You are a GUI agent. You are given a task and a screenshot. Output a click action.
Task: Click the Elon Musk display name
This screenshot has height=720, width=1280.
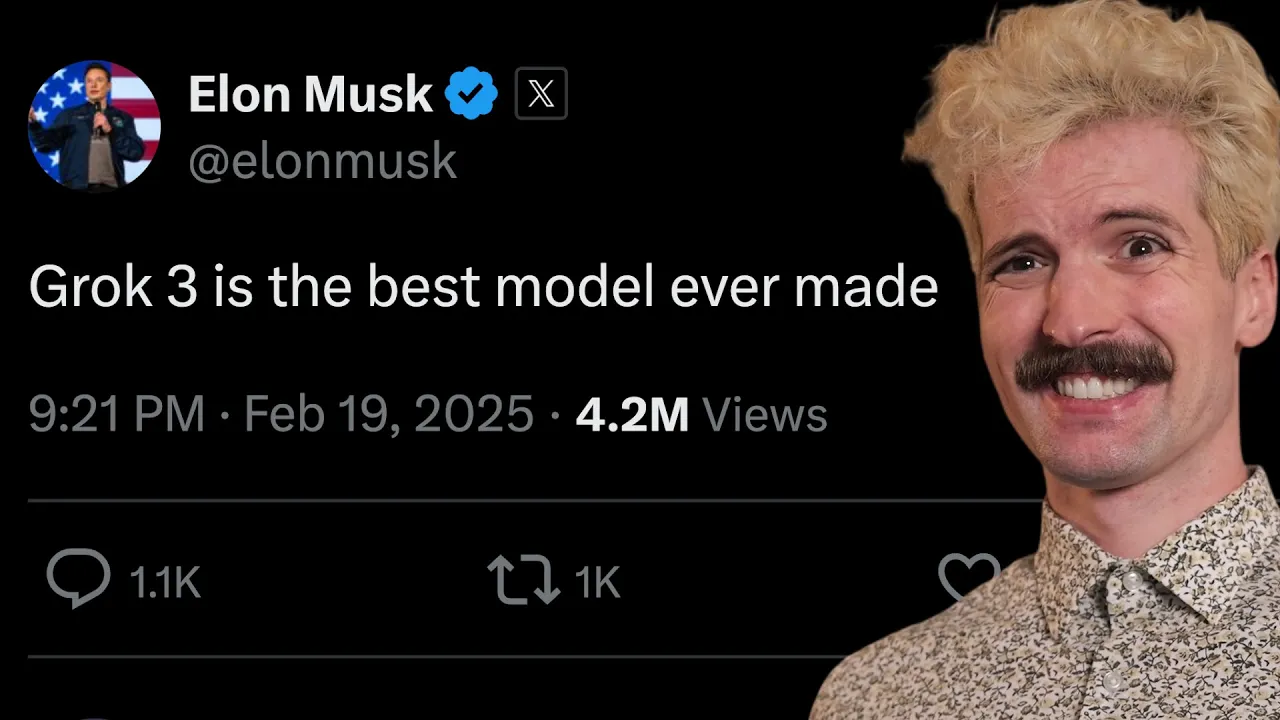pyautogui.click(x=310, y=95)
